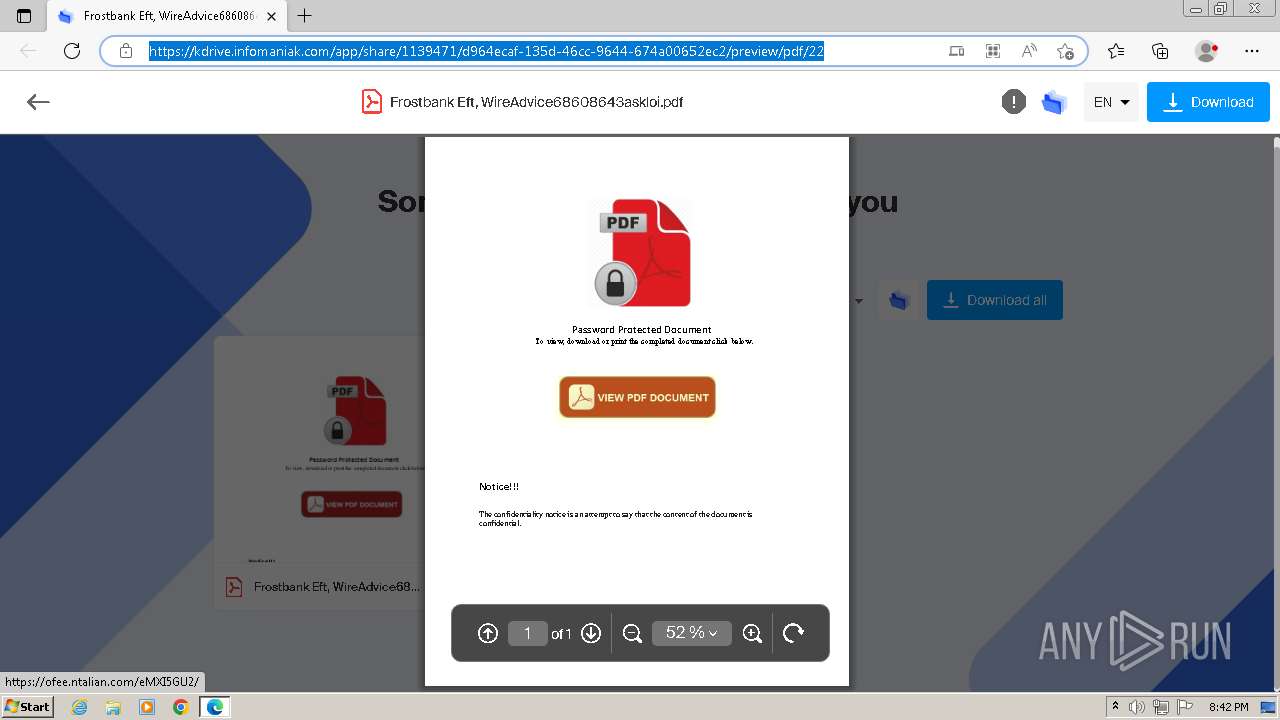Screen dimensions: 1280x720
Task: Select Edge browser in taskbar
Action: click(214, 707)
